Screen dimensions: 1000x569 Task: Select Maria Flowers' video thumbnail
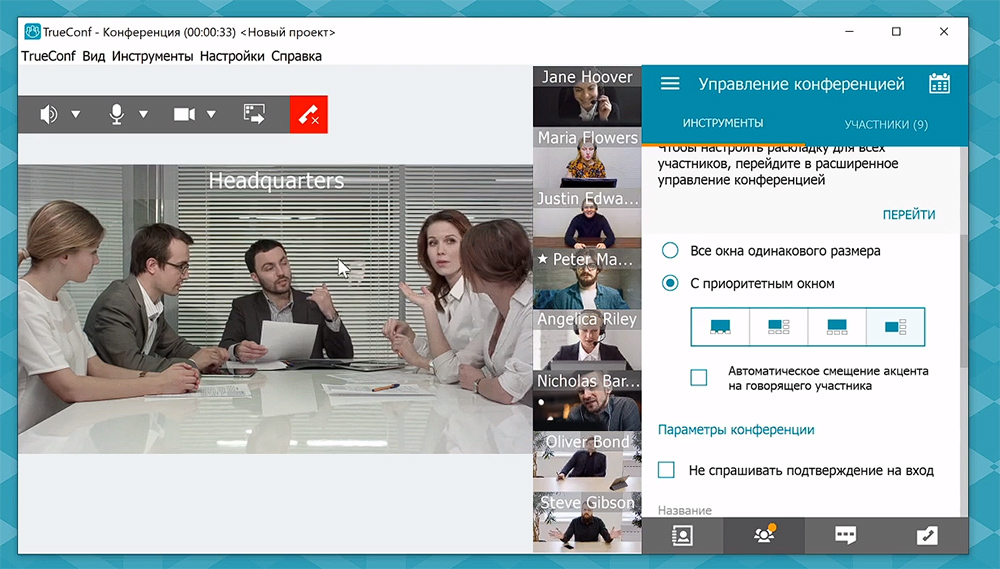coord(587,157)
